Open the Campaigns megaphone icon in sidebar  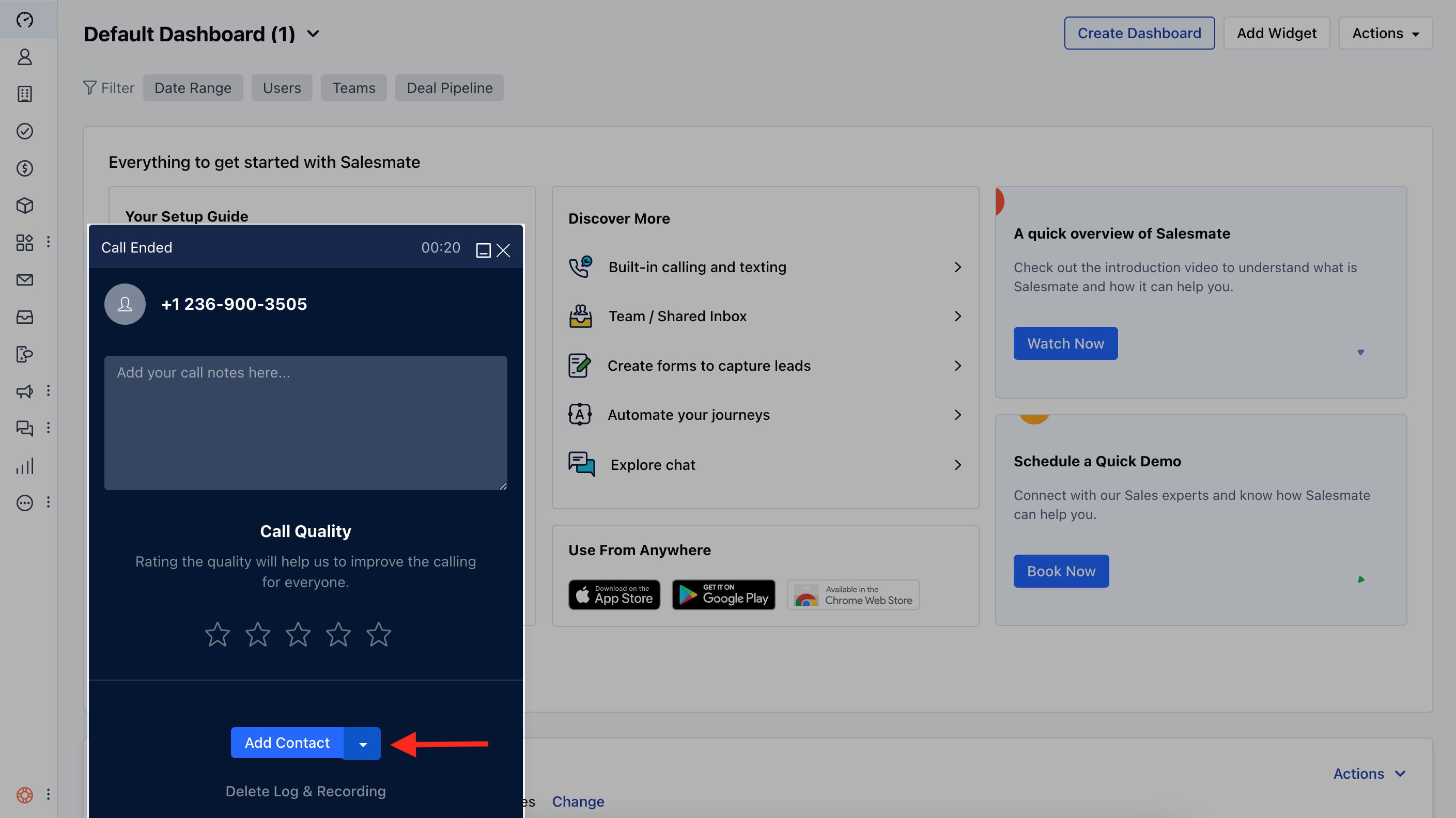tap(24, 391)
